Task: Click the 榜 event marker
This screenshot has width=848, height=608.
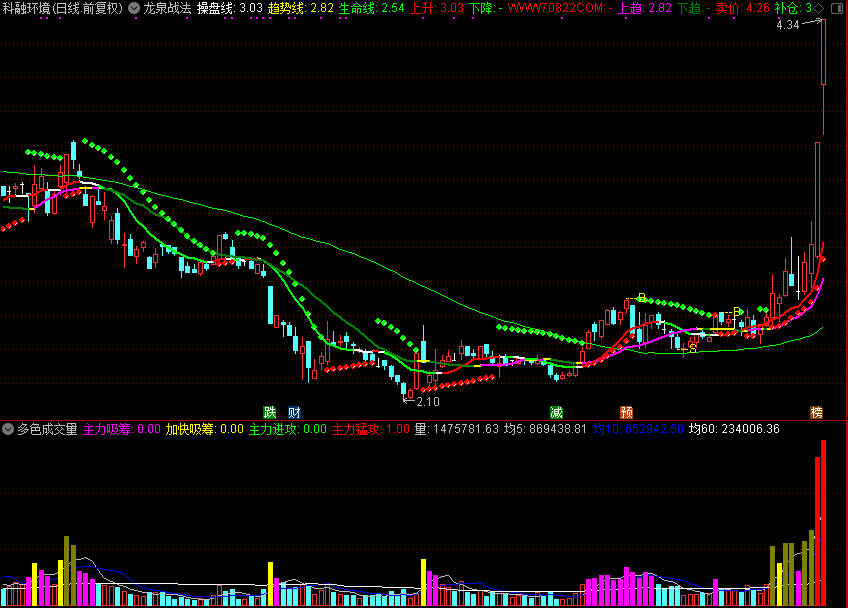Action: 816,413
